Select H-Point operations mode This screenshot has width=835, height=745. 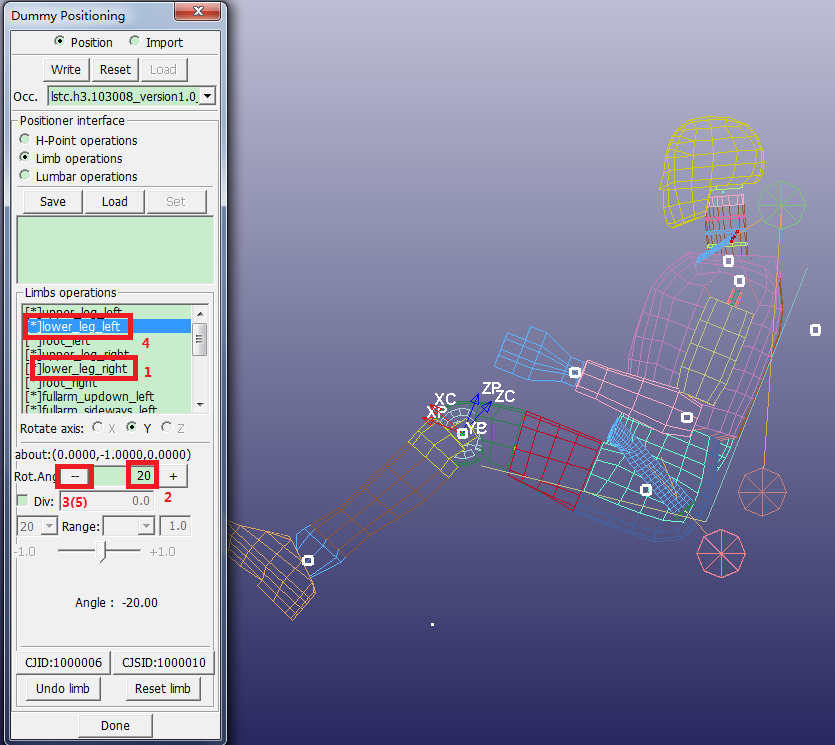click(x=25, y=140)
